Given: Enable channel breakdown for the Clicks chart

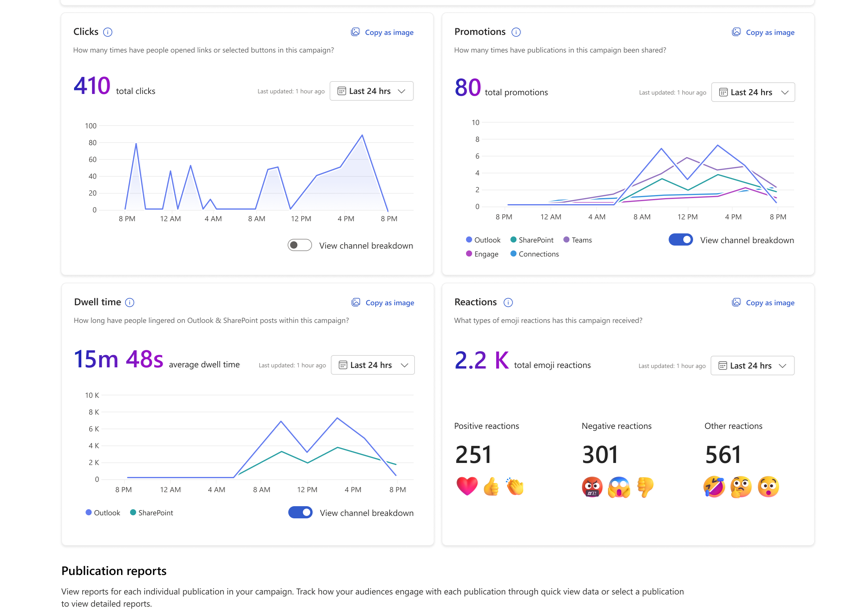Looking at the screenshot, I should tap(300, 245).
